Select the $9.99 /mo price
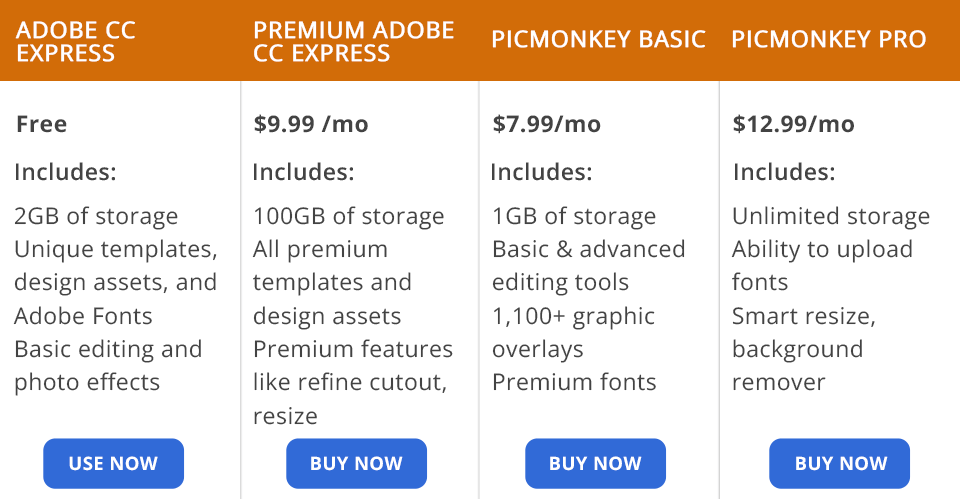Viewport: 960px width, 499px height. click(x=311, y=124)
